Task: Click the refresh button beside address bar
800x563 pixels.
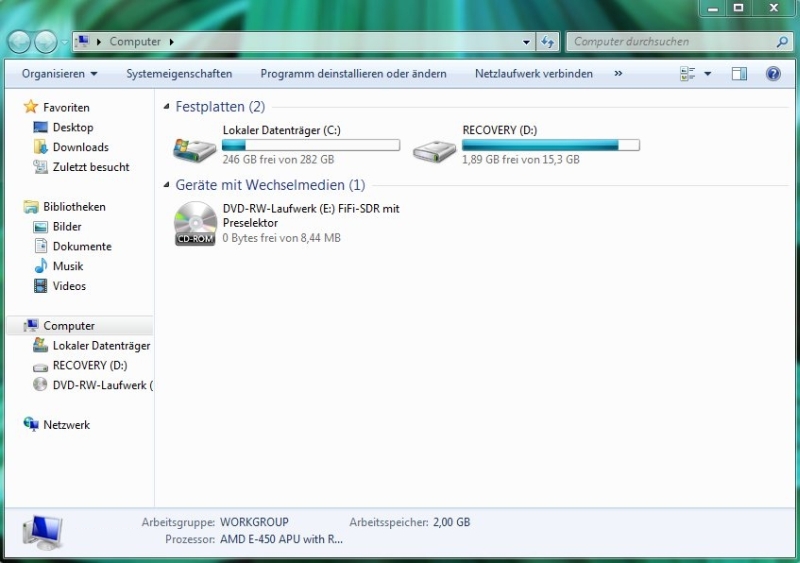Action: click(x=547, y=42)
